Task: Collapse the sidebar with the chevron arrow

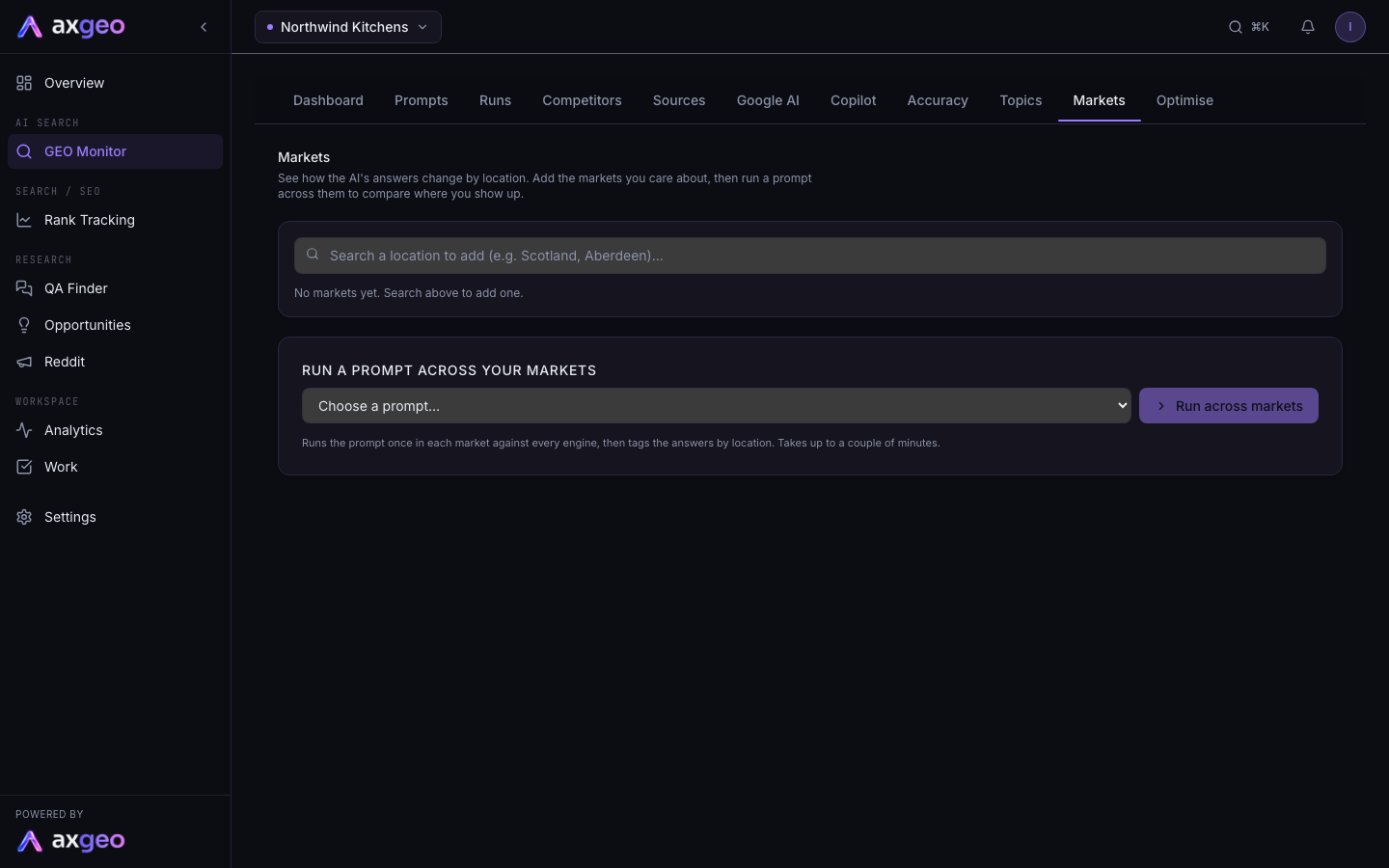Action: click(x=204, y=27)
